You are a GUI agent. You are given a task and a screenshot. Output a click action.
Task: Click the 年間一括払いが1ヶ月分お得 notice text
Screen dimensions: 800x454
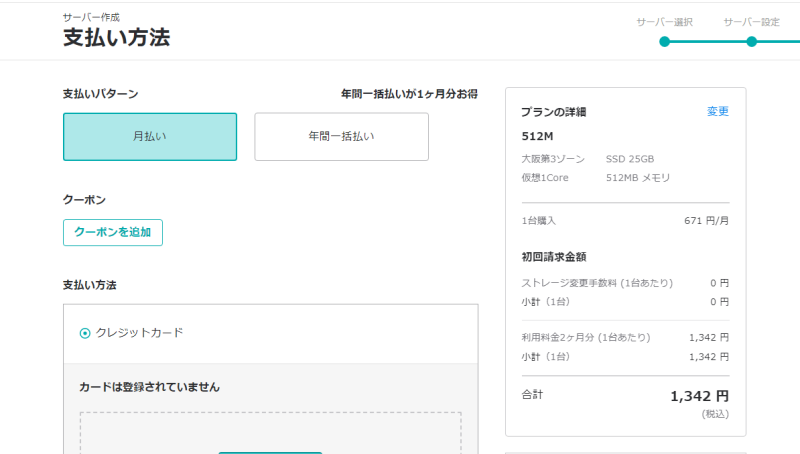409,94
